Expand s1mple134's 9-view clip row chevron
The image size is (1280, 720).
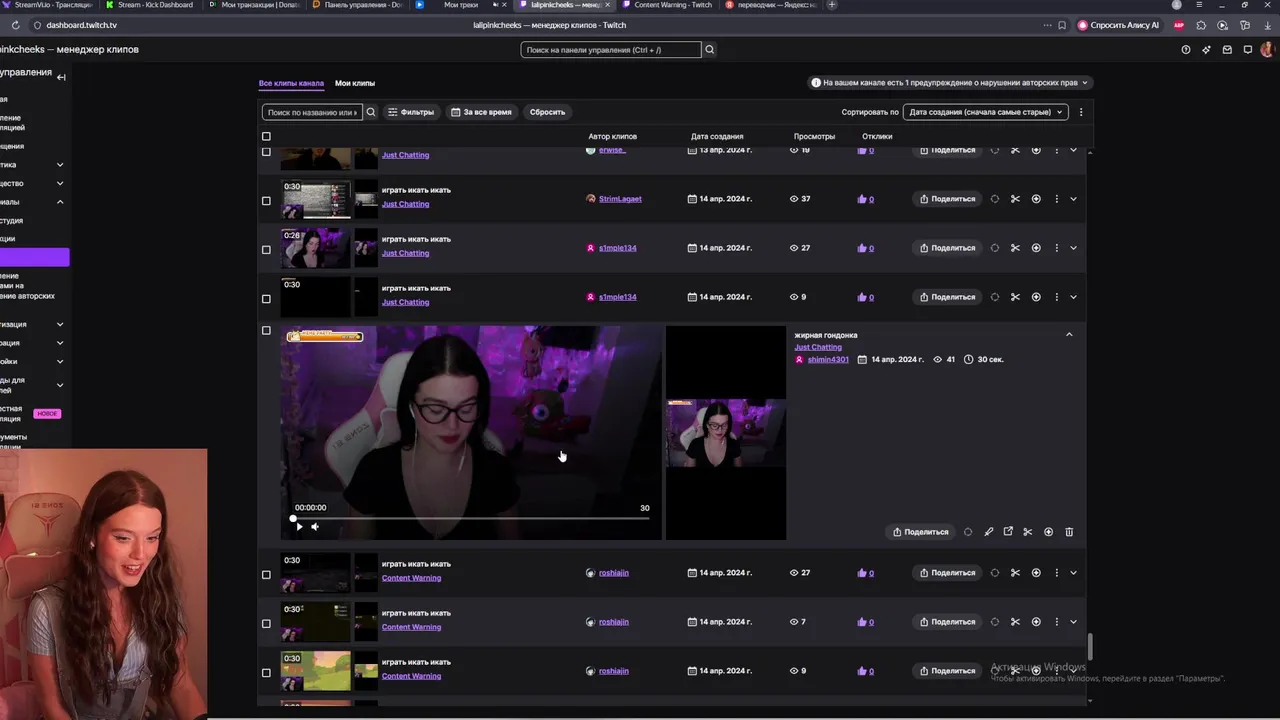click(1073, 297)
